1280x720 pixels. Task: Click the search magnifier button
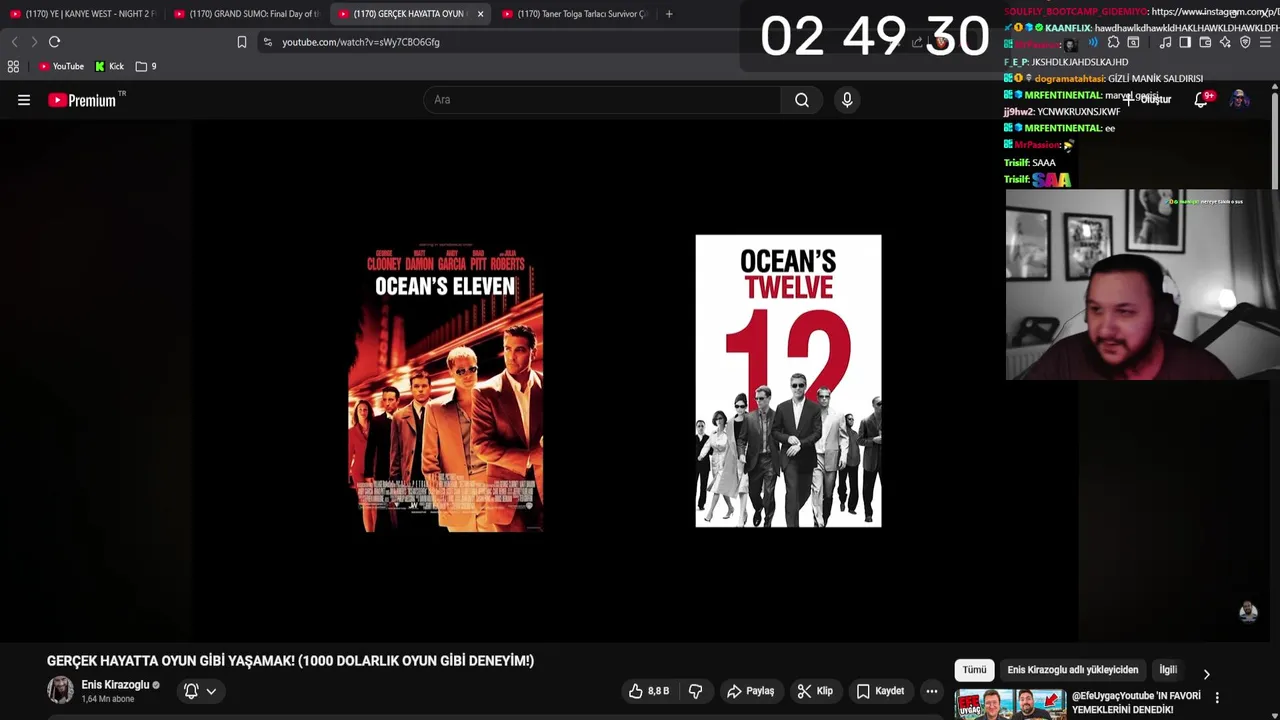click(x=802, y=100)
